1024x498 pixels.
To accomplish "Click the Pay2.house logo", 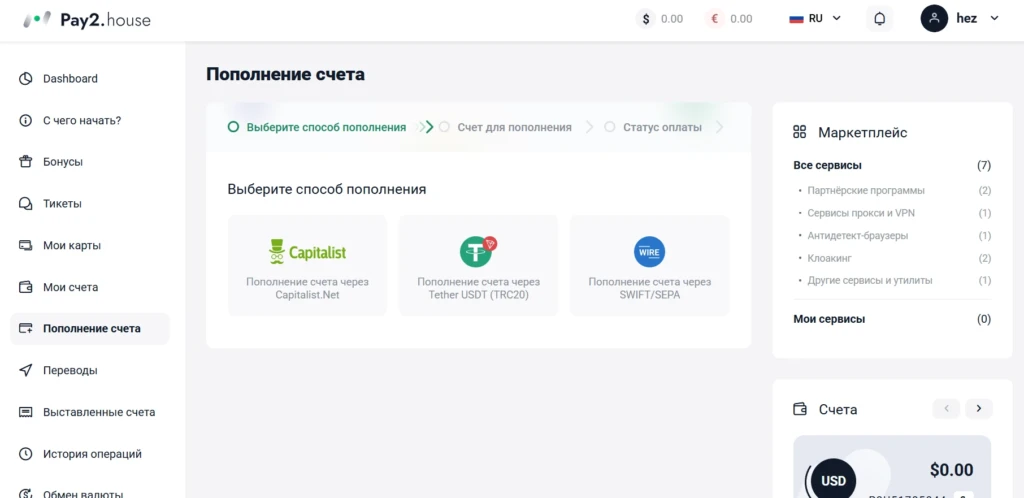I will pyautogui.click(x=86, y=20).
